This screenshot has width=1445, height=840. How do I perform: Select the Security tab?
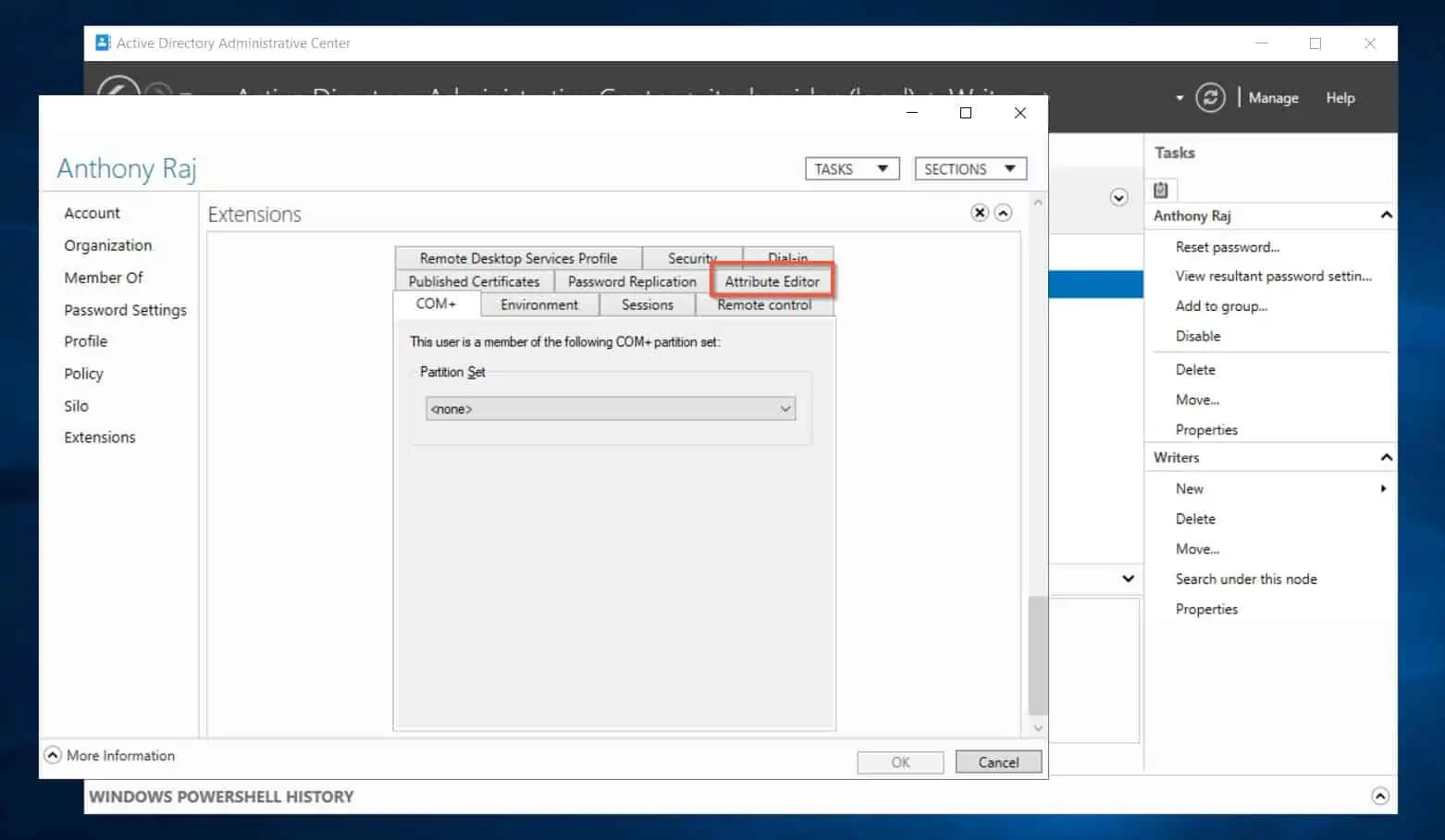[x=692, y=258]
